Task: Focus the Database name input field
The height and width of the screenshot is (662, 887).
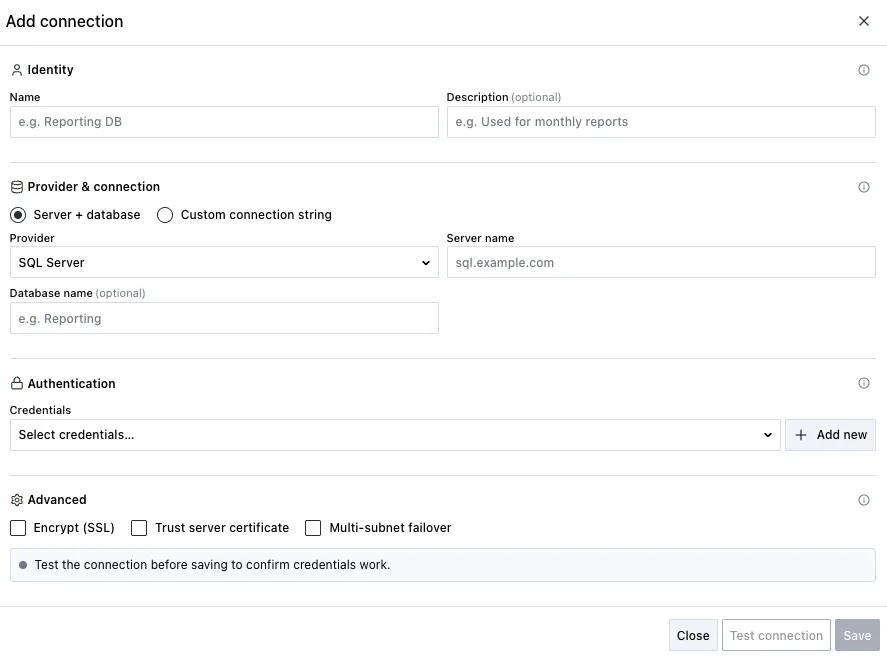Action: (x=224, y=318)
